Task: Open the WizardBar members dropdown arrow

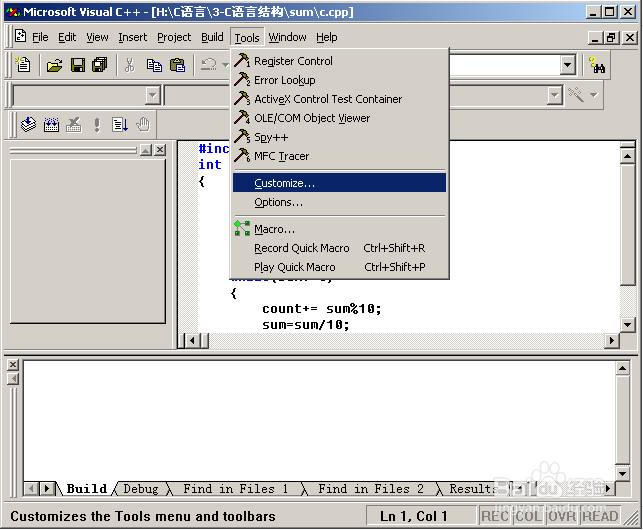Action: point(554,95)
